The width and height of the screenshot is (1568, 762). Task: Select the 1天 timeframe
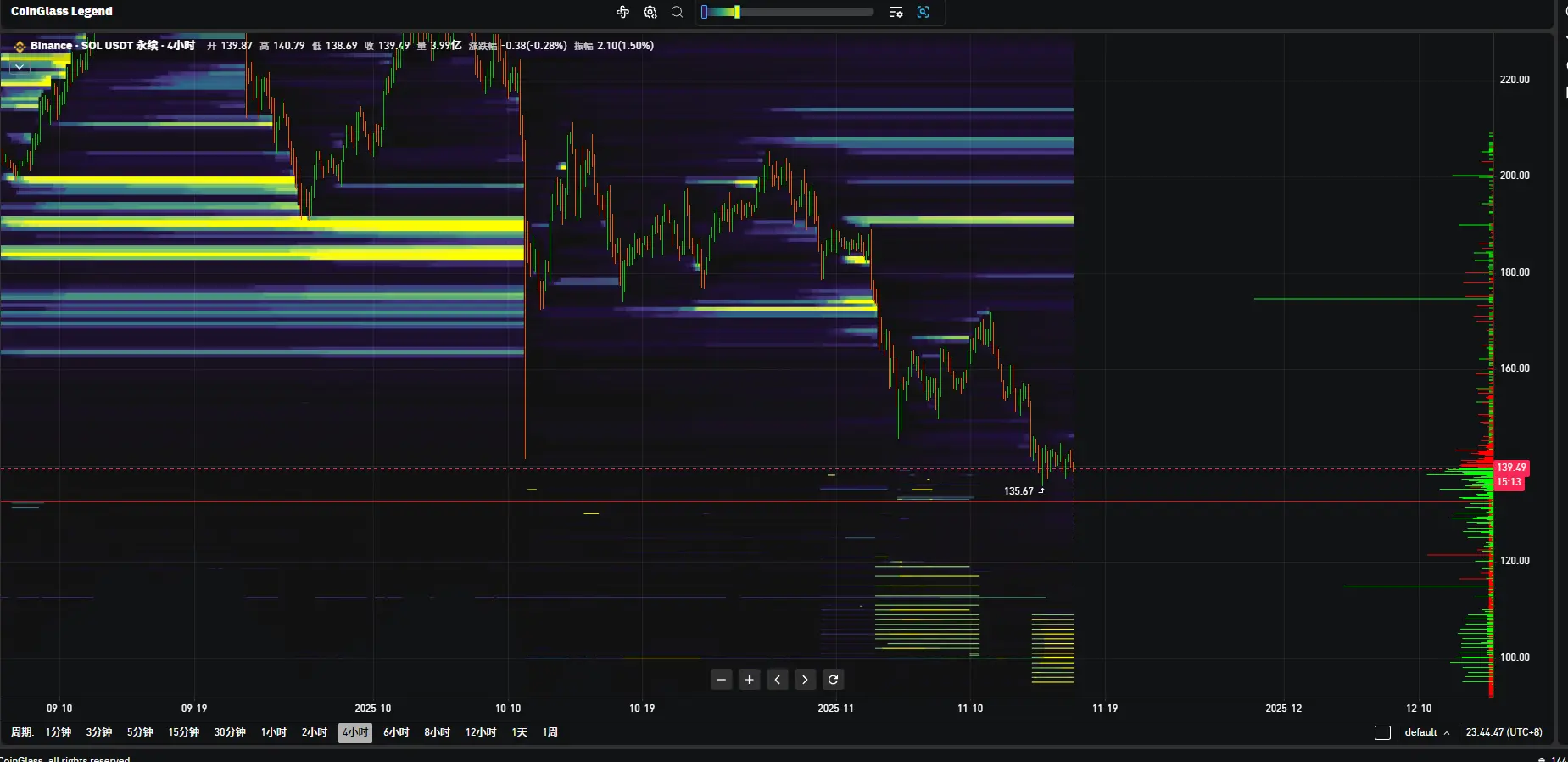519,732
